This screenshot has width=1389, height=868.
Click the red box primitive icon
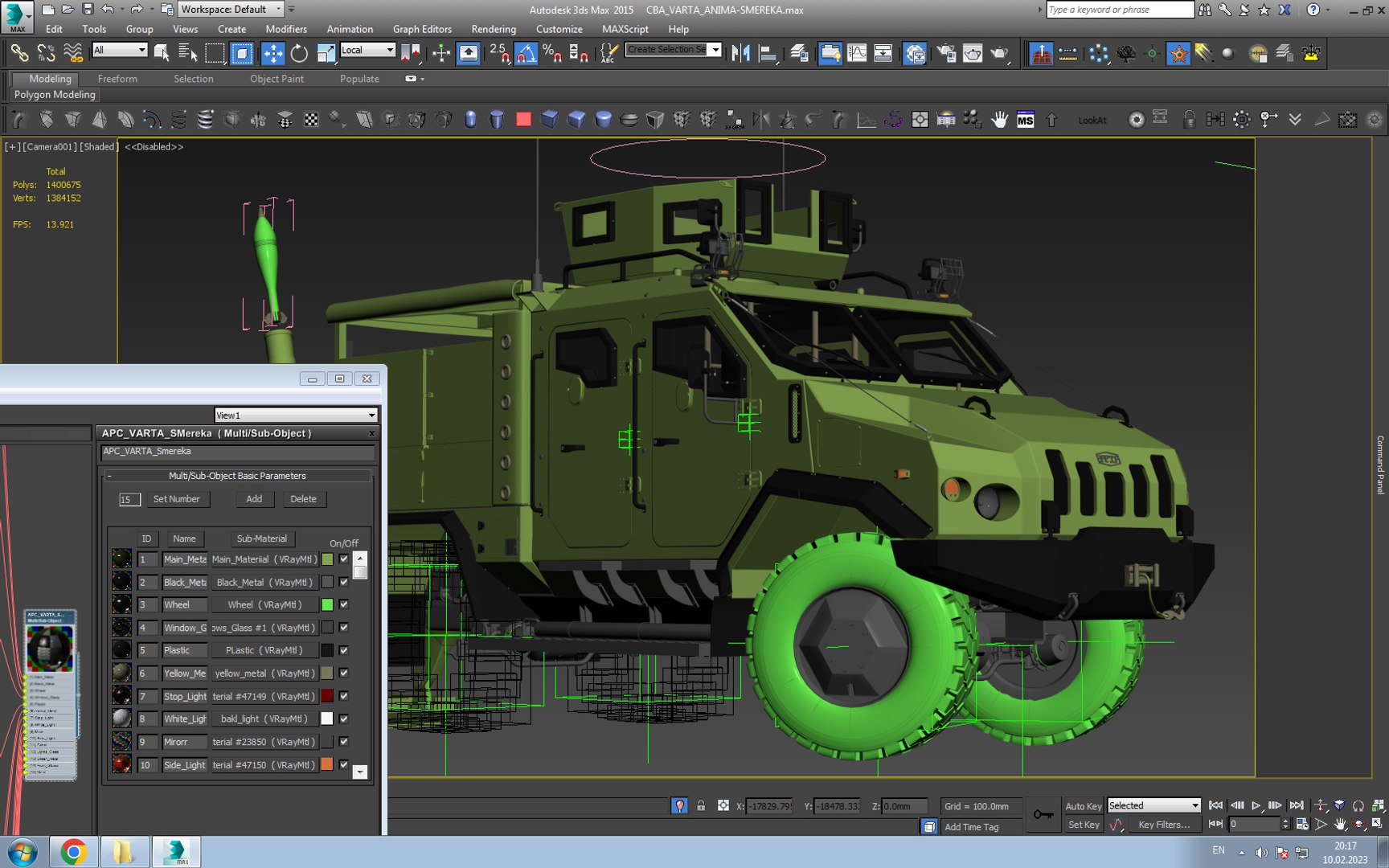coord(523,120)
